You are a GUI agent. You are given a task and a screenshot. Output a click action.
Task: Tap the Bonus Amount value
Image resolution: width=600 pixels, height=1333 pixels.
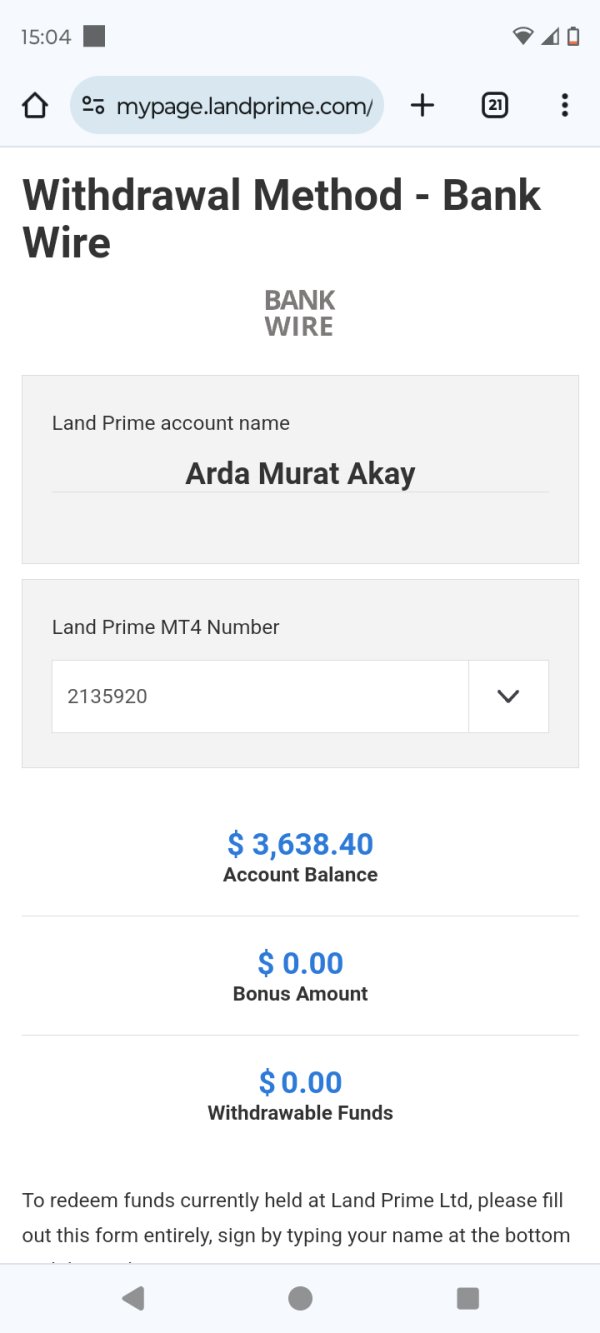pyautogui.click(x=300, y=963)
